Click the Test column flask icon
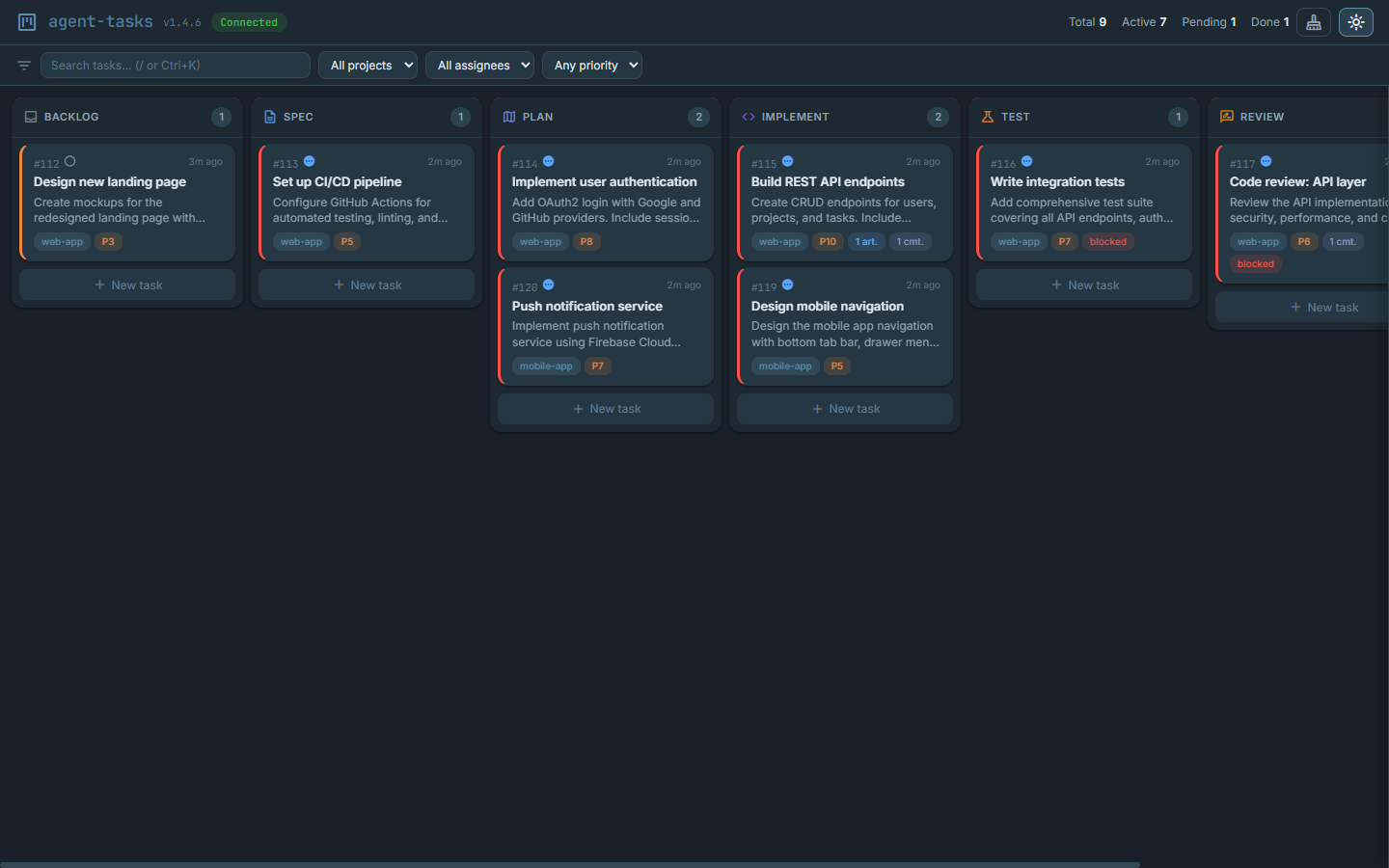1389x868 pixels. click(987, 117)
